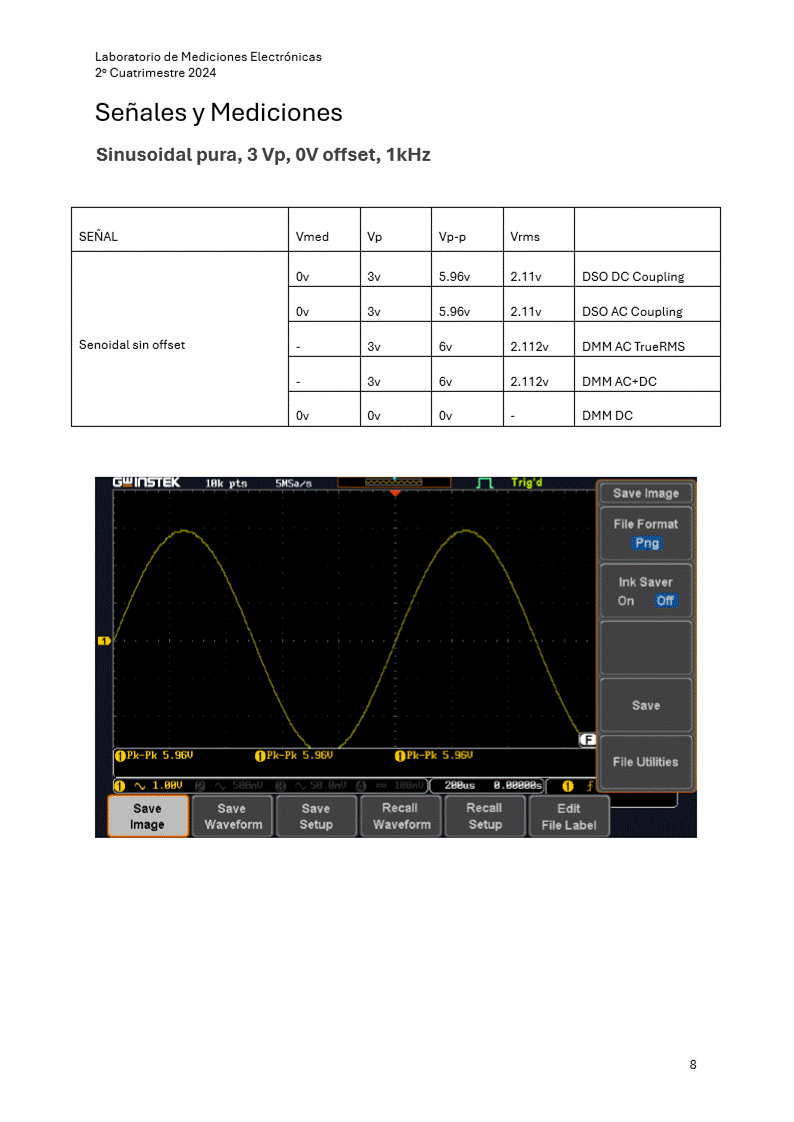The height and width of the screenshot is (1122, 794).
Task: Click the channel 1 ground level marker
Action: [x=102, y=640]
